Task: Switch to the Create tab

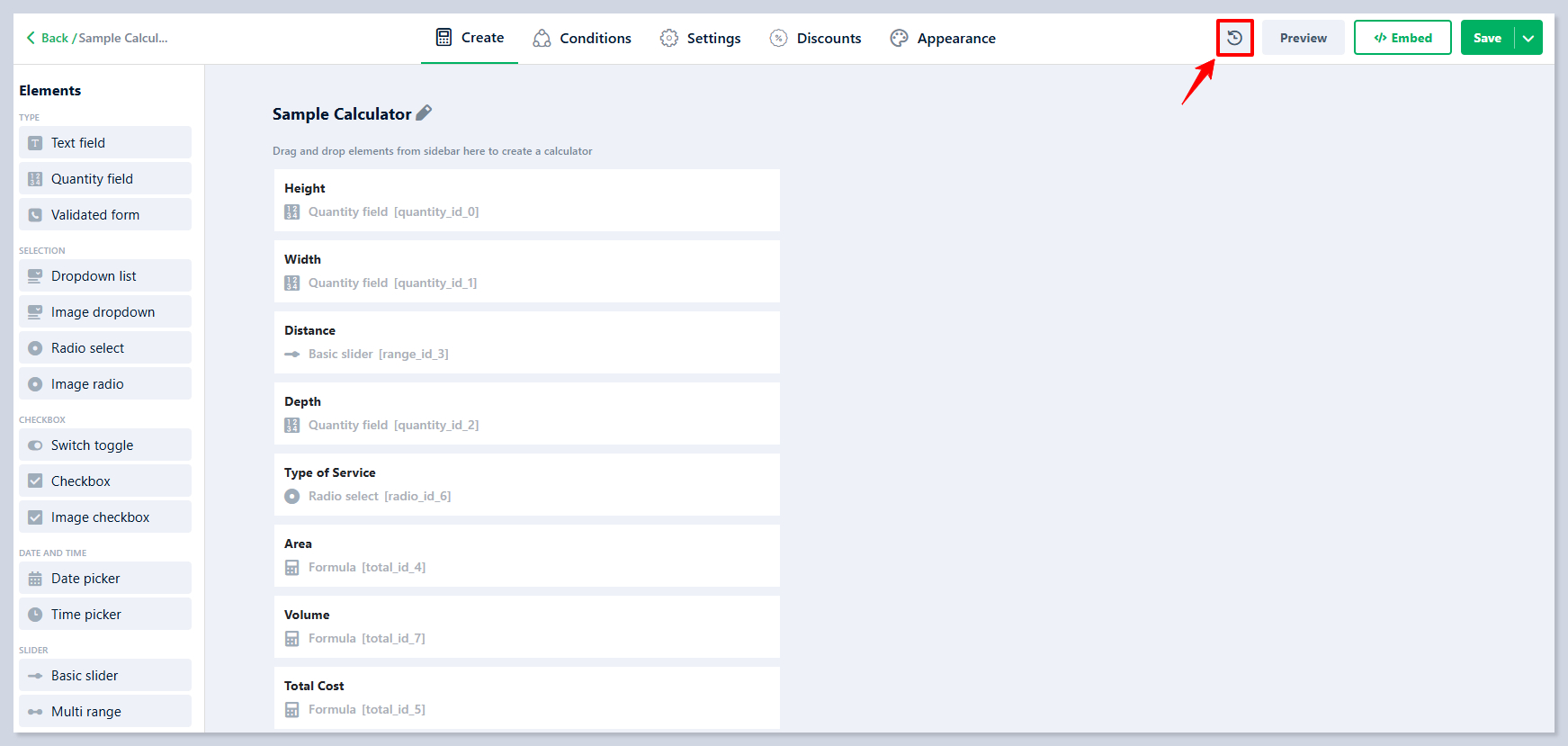Action: click(x=470, y=38)
